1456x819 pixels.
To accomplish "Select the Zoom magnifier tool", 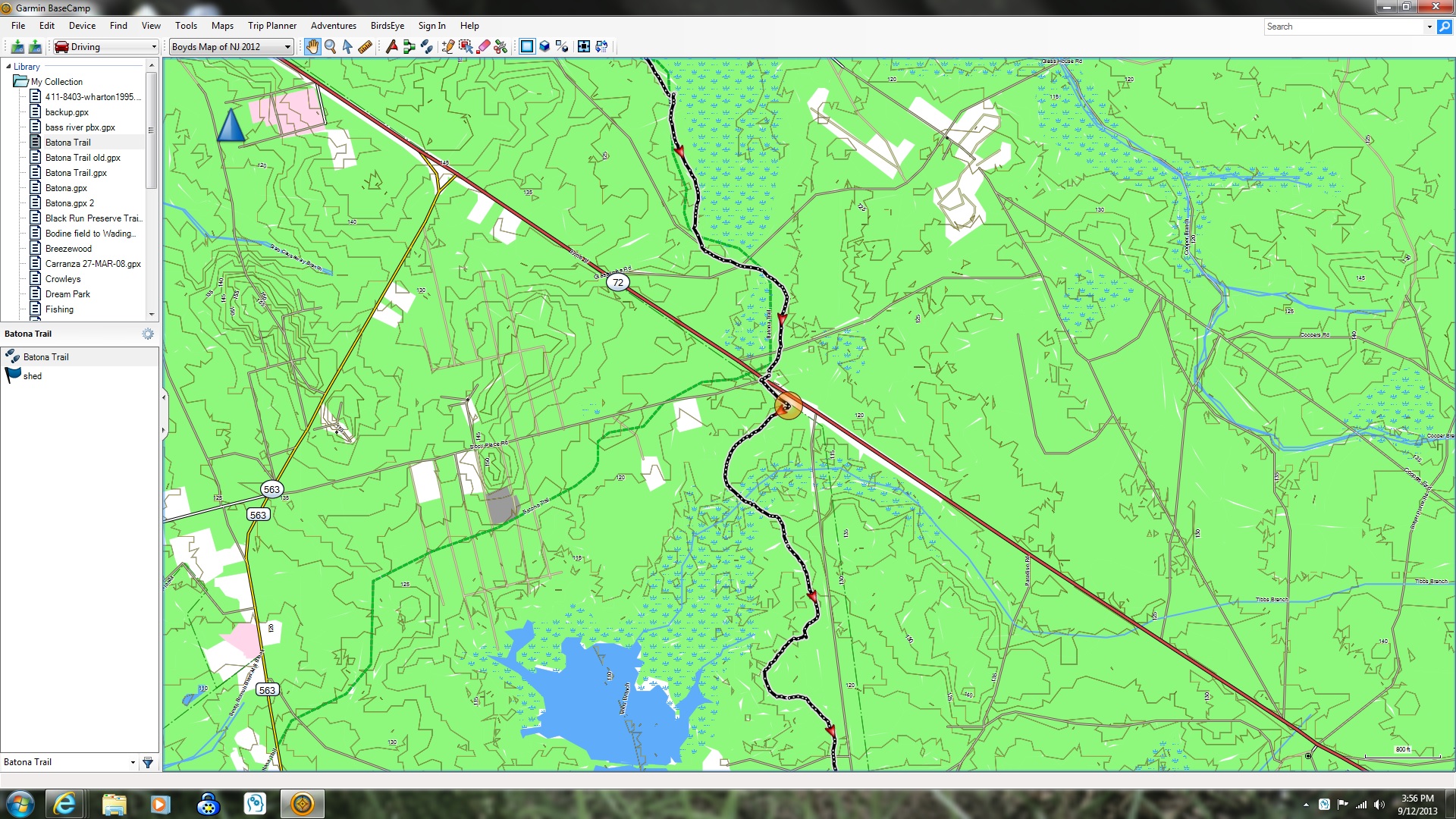I will [x=331, y=47].
